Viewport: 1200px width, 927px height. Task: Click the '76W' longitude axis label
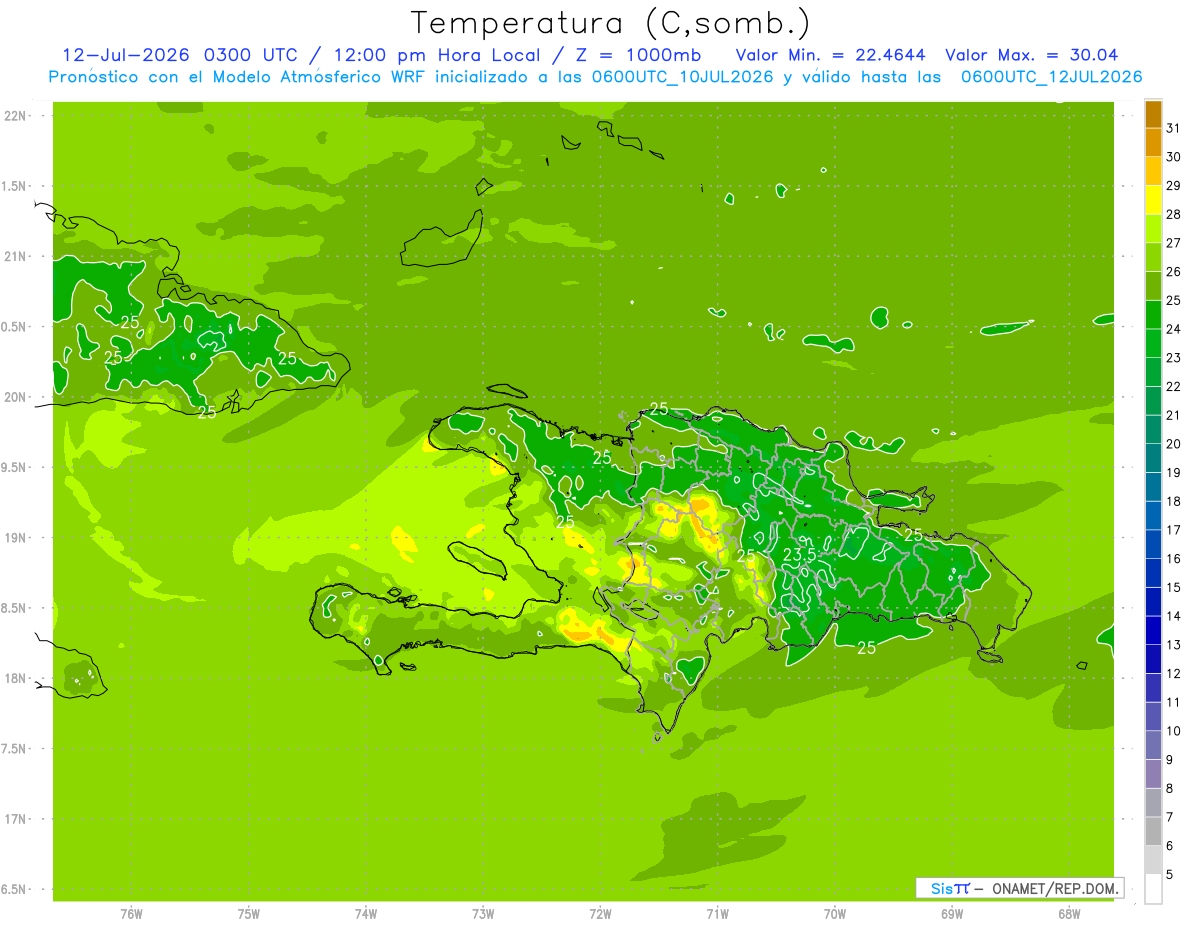[x=131, y=914]
